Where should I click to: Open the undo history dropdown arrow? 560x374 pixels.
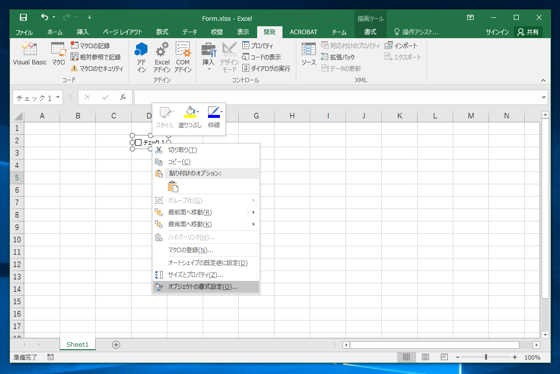pyautogui.click(x=54, y=17)
